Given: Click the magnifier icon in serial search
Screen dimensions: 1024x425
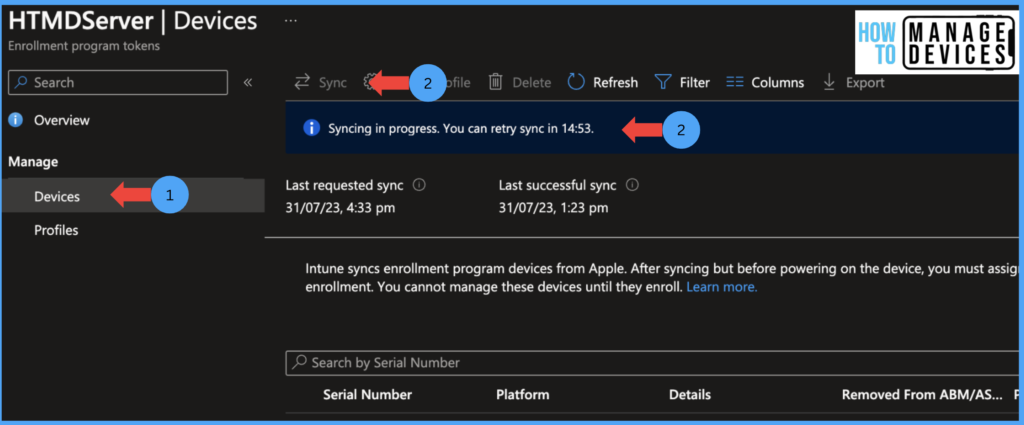Looking at the screenshot, I should [x=299, y=362].
